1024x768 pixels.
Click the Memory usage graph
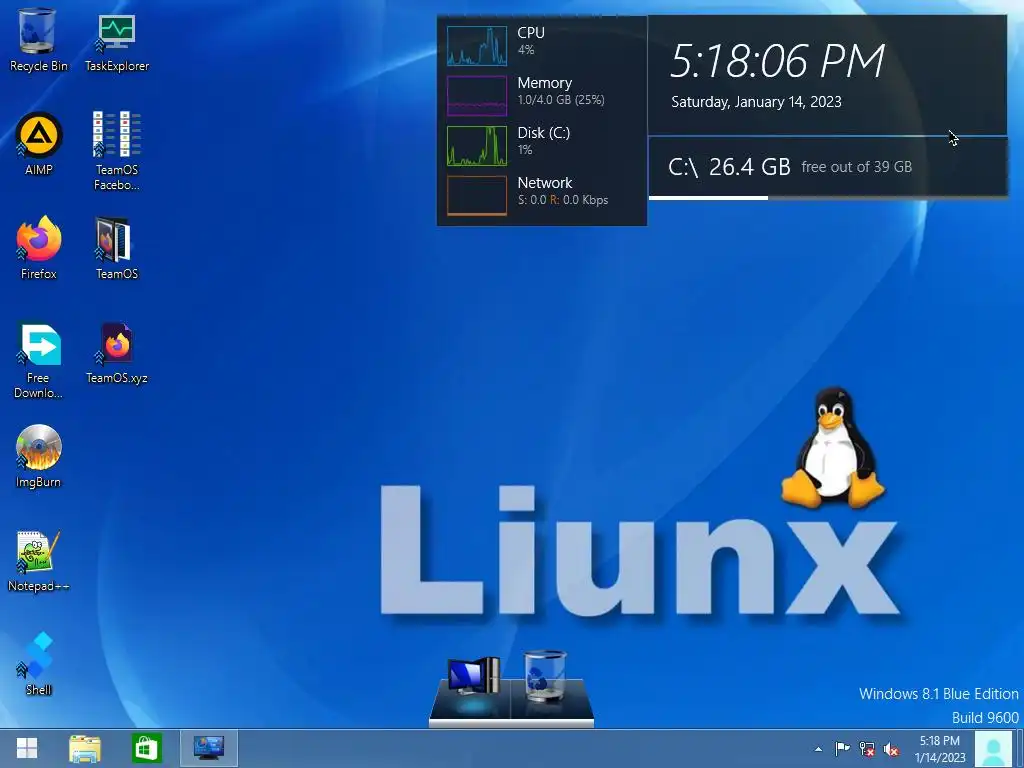tap(477, 95)
